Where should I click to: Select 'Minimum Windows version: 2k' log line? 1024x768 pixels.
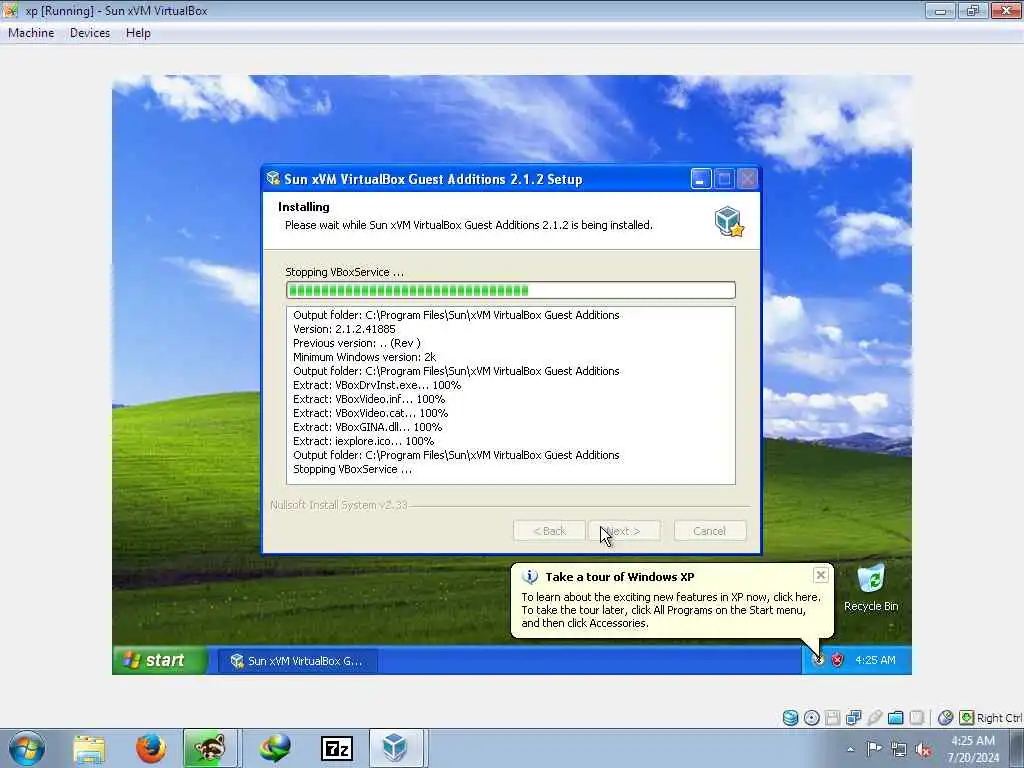(x=364, y=357)
